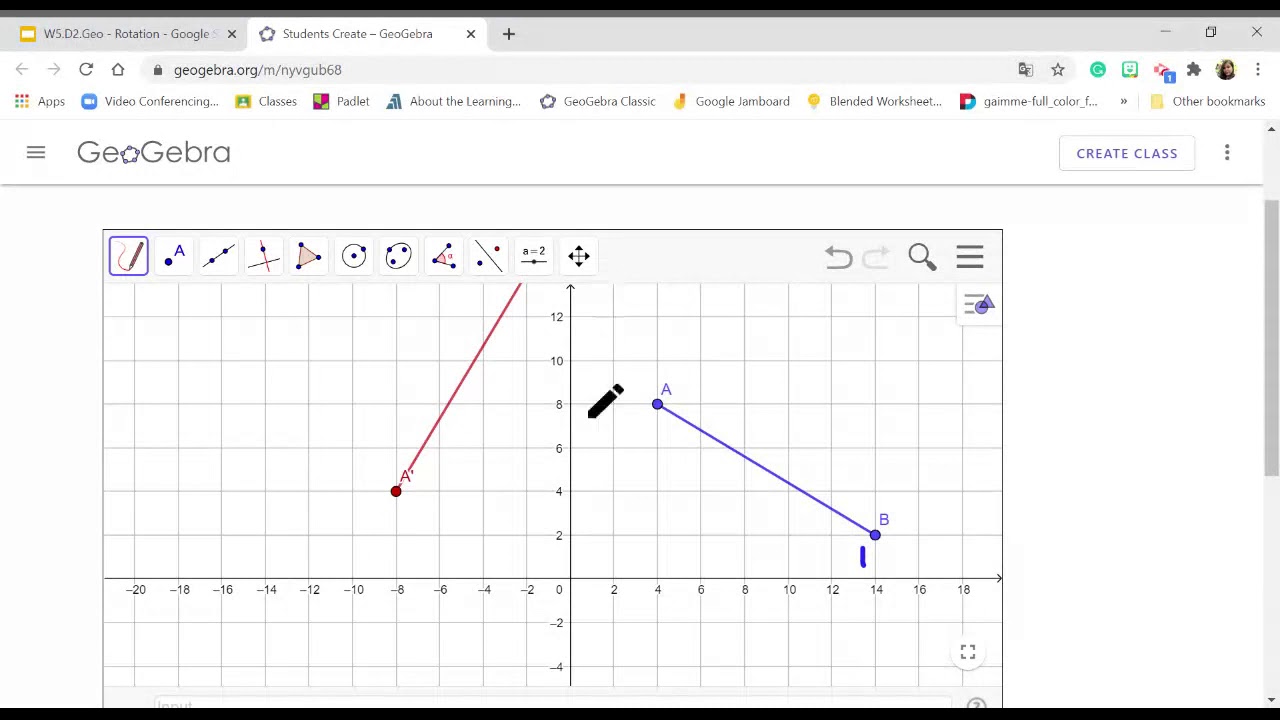
Task: Open the Classes bookmark folder
Action: point(266,101)
